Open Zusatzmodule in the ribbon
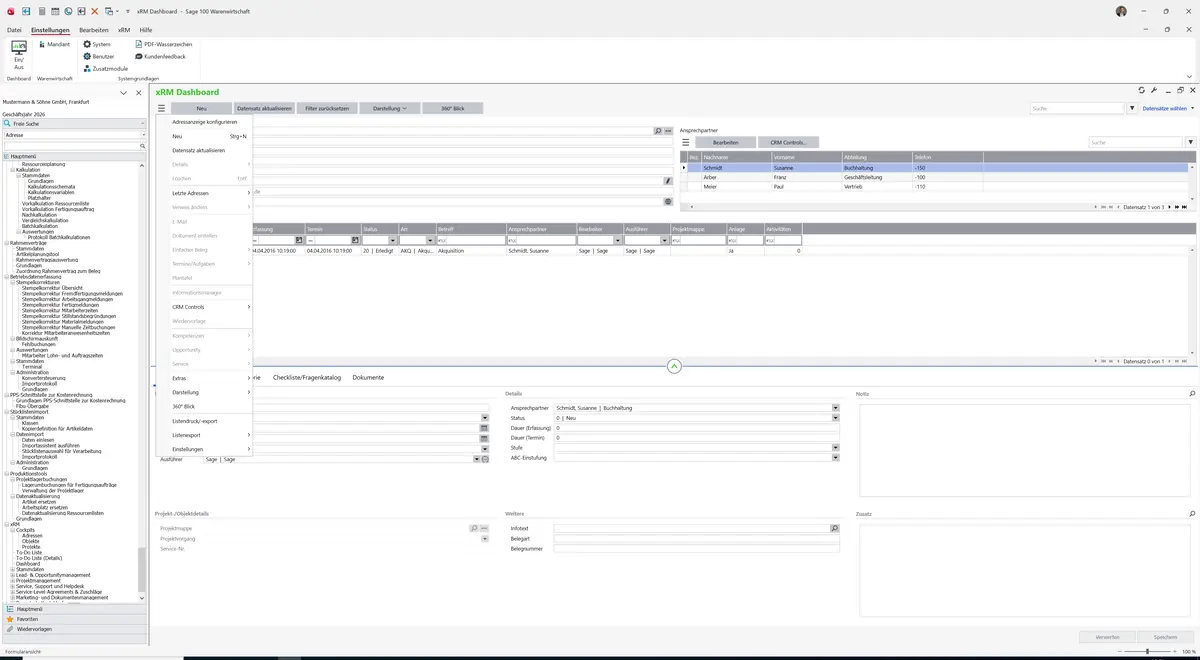Image resolution: width=1200 pixels, height=660 pixels. click(105, 69)
